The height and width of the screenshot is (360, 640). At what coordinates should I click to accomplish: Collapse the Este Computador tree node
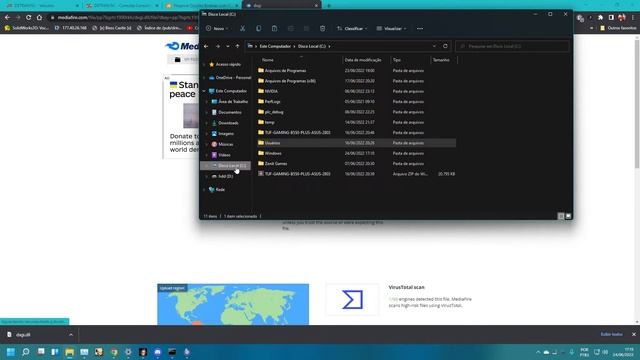pyautogui.click(x=204, y=91)
